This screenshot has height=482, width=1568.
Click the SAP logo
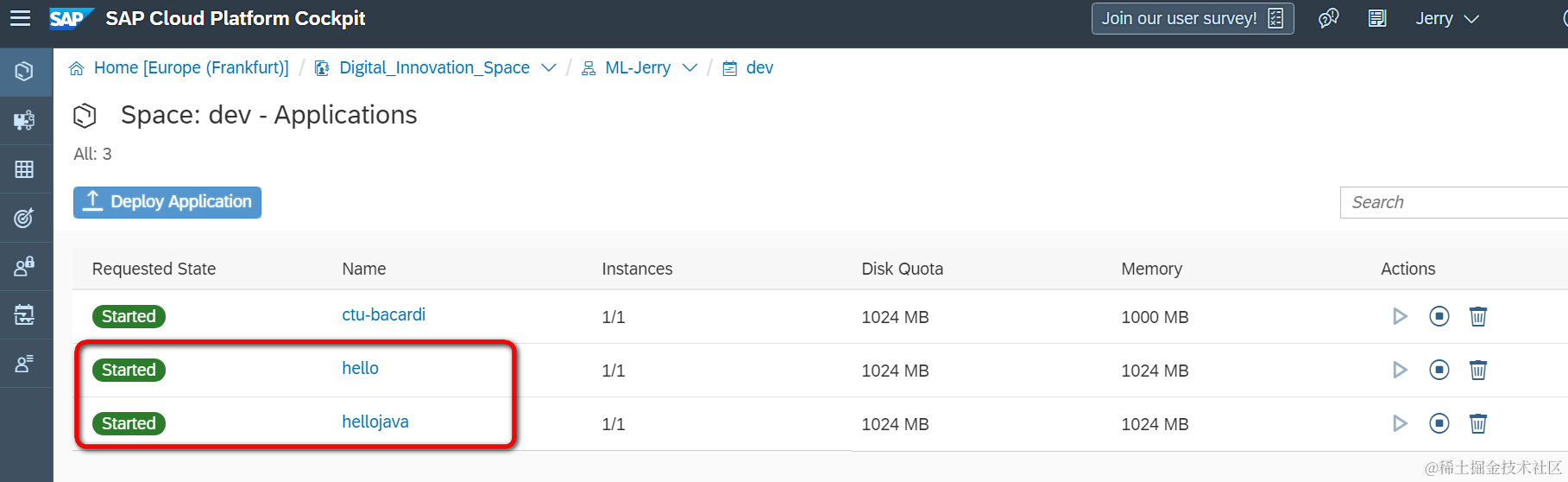pyautogui.click(x=71, y=18)
